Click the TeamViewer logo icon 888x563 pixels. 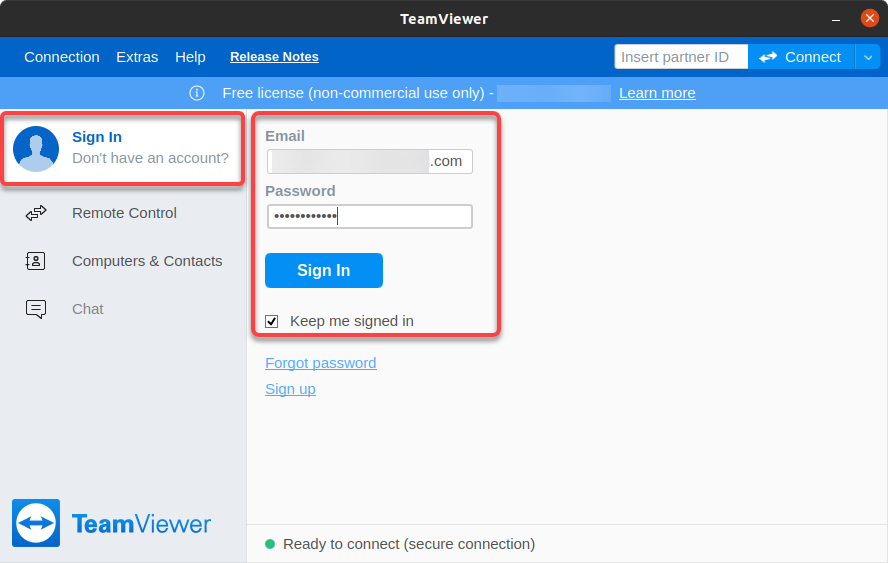click(x=36, y=523)
